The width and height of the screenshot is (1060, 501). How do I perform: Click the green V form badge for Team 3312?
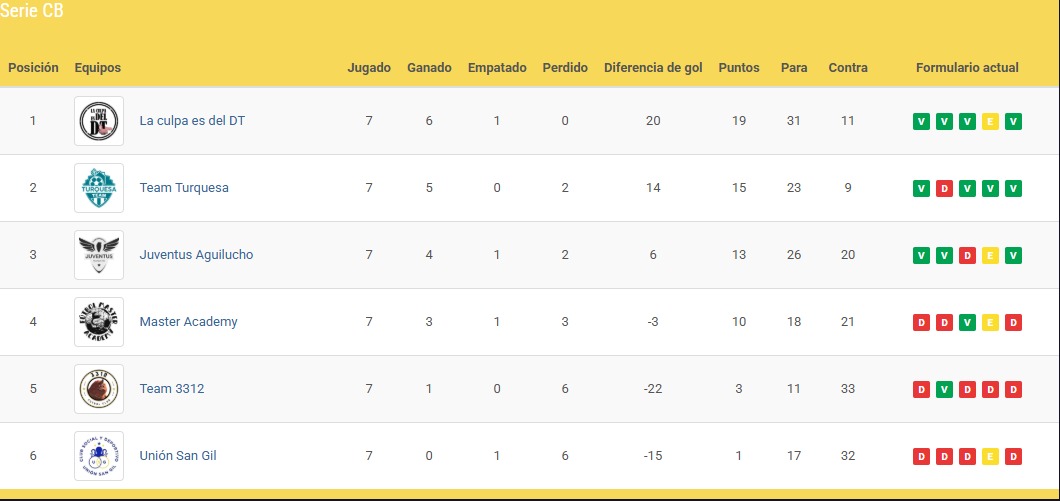(x=943, y=390)
